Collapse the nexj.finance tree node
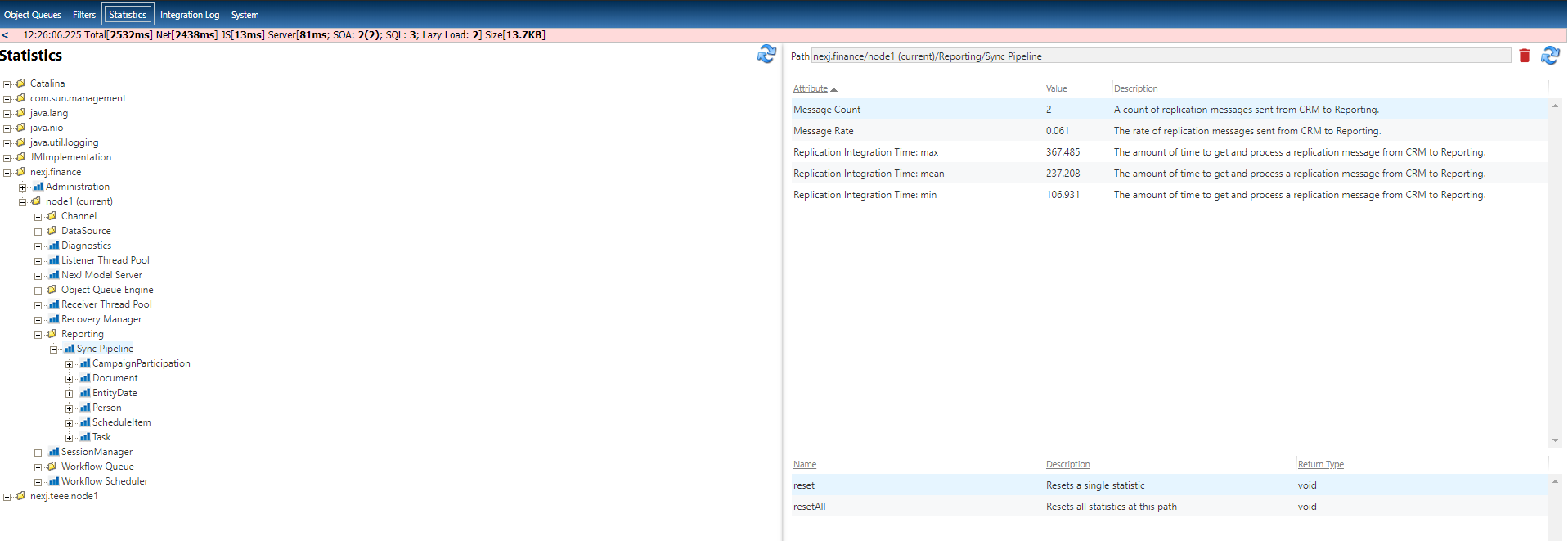Screen dimensions: 1568x541 click(x=7, y=173)
